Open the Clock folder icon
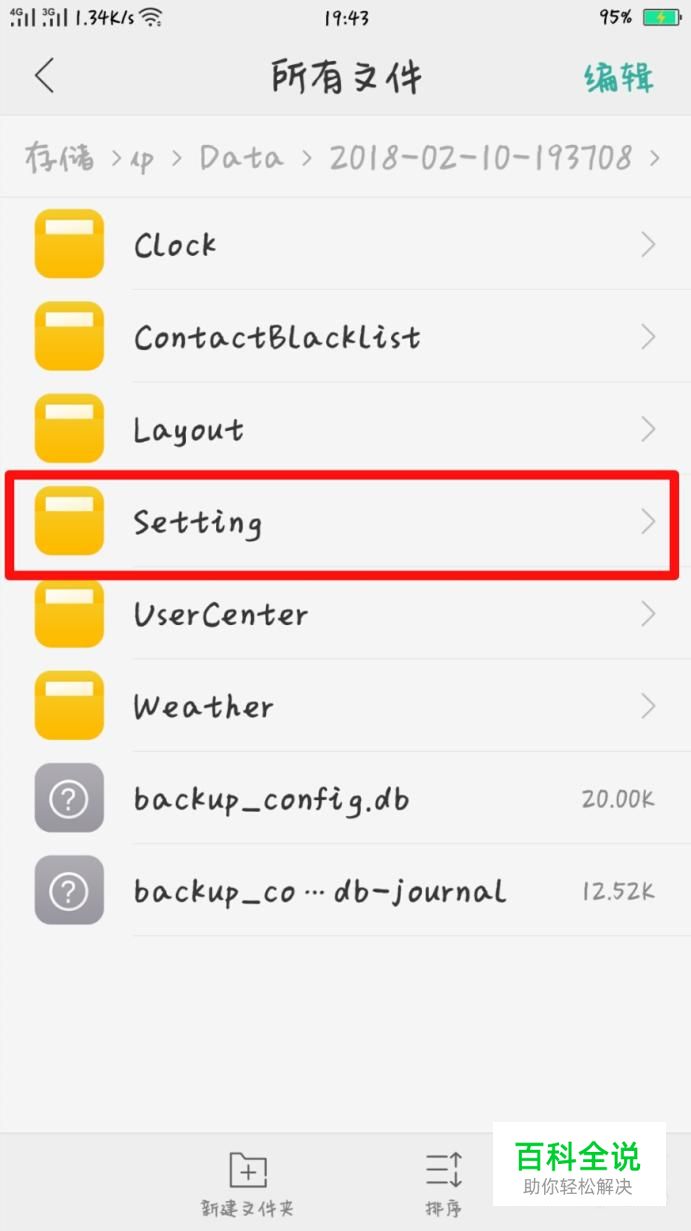Image resolution: width=691 pixels, height=1231 pixels. click(x=69, y=243)
